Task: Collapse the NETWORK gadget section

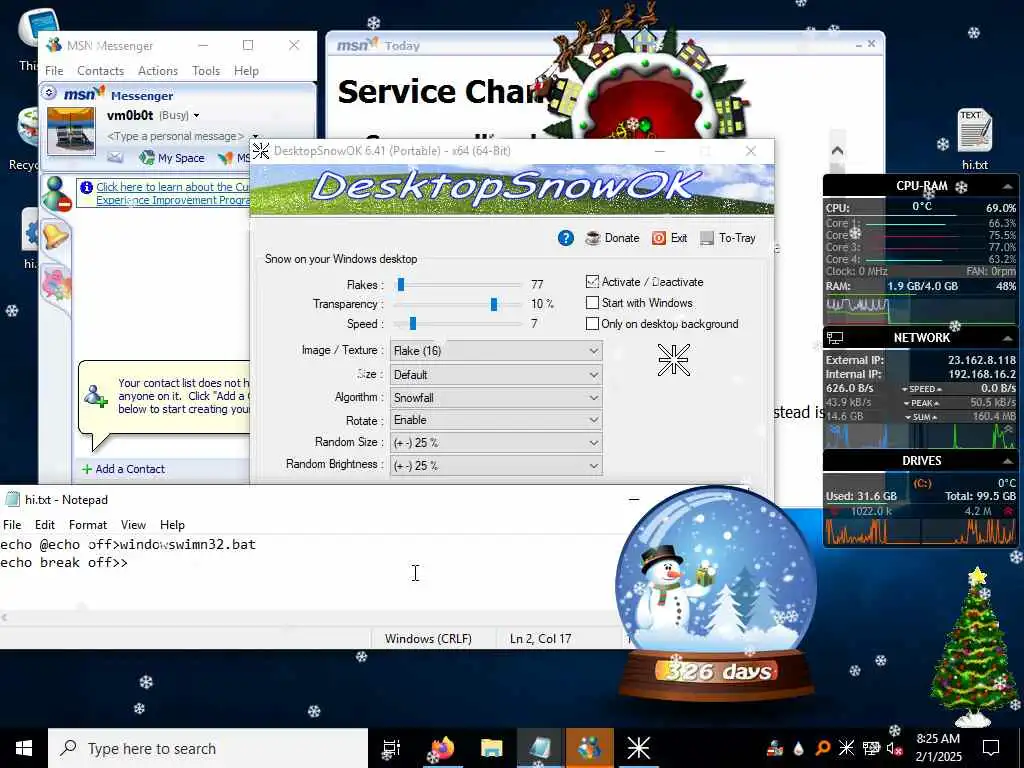Action: coord(1008,338)
